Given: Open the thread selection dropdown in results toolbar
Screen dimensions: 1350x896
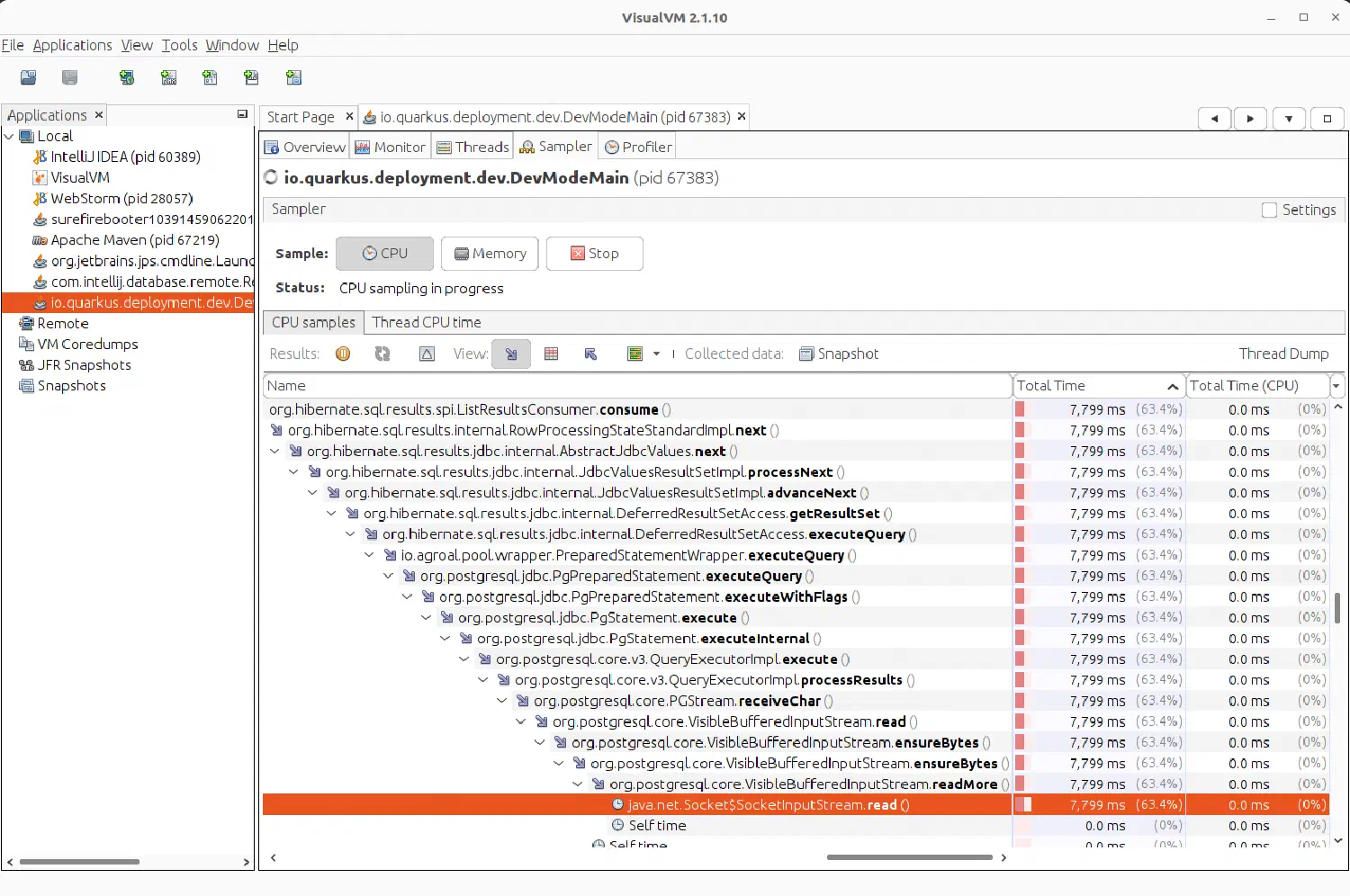Looking at the screenshot, I should click(655, 354).
